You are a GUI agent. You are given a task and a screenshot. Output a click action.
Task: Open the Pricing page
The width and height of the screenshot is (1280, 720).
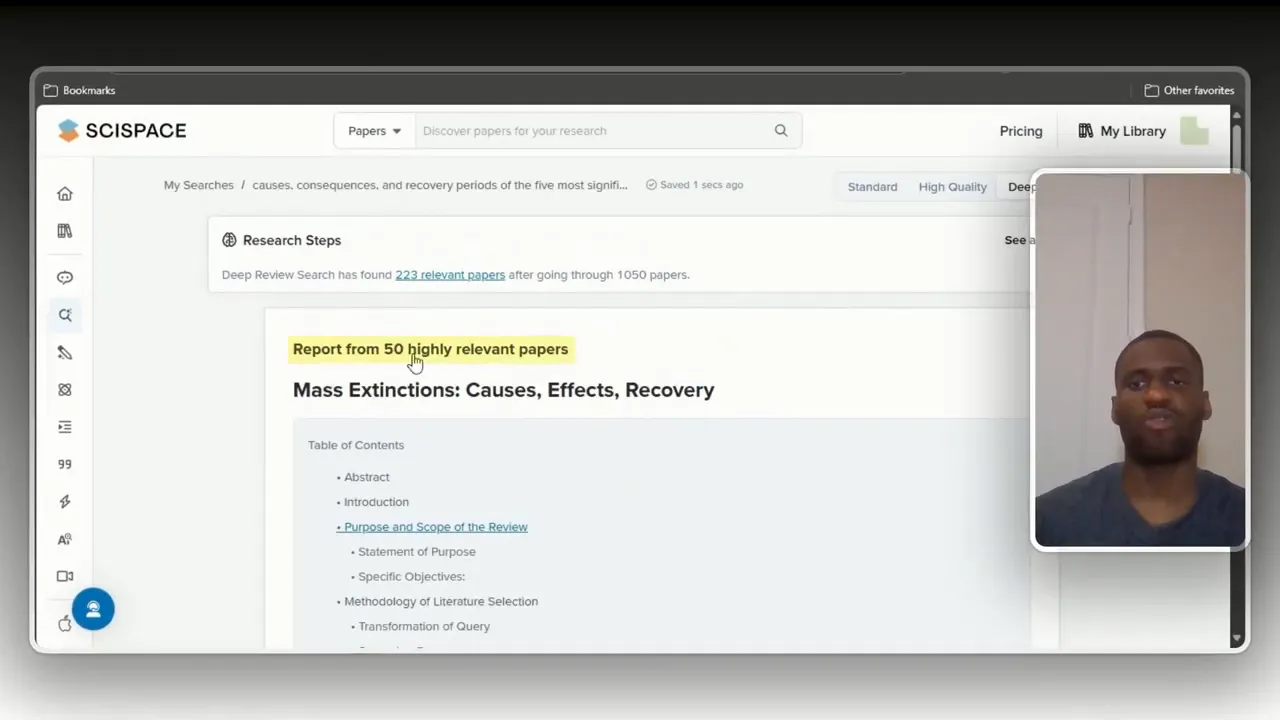(1020, 130)
